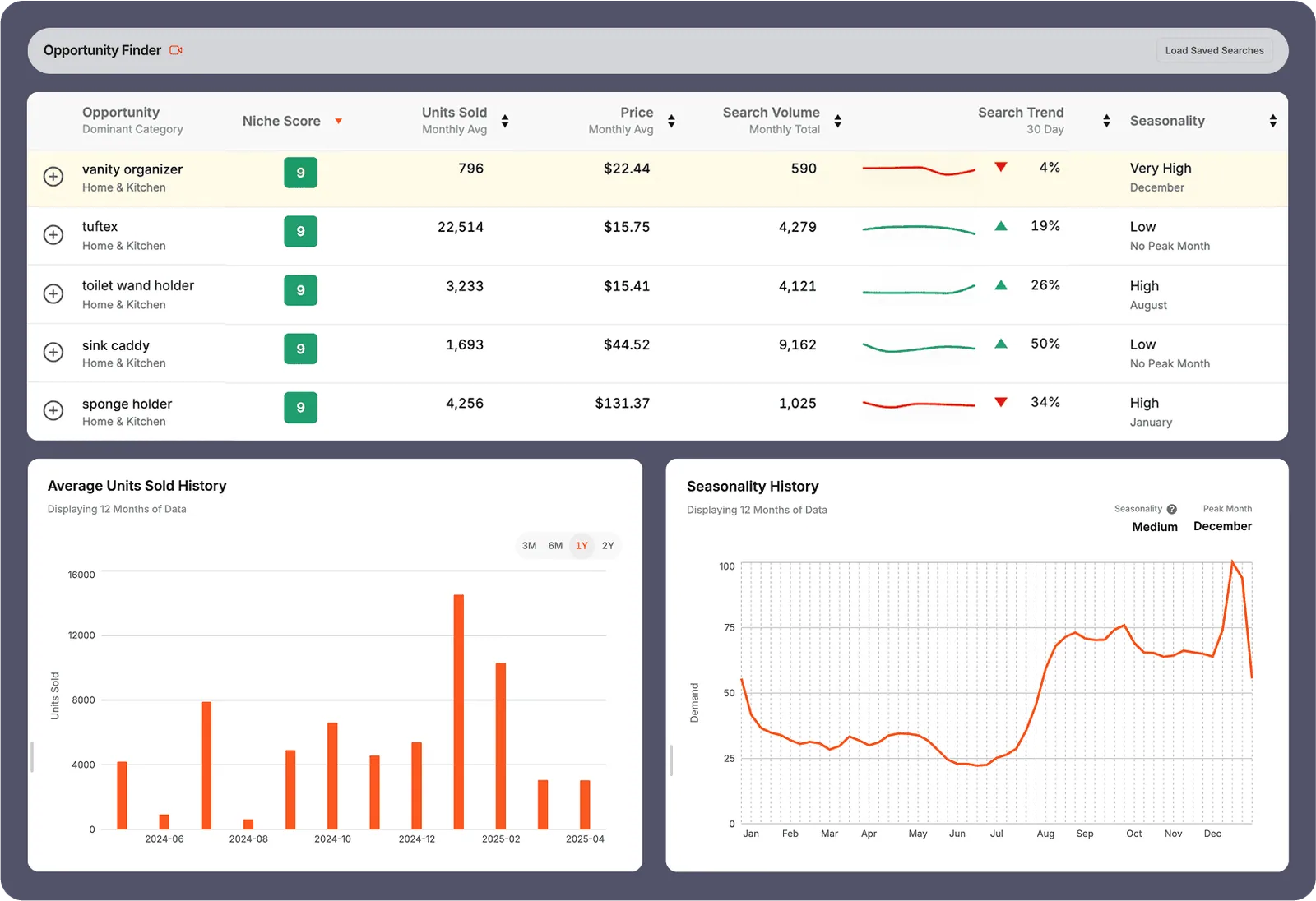The height and width of the screenshot is (901, 1316).
Task: Click sponge holder niche score badge
Action: tap(300, 407)
